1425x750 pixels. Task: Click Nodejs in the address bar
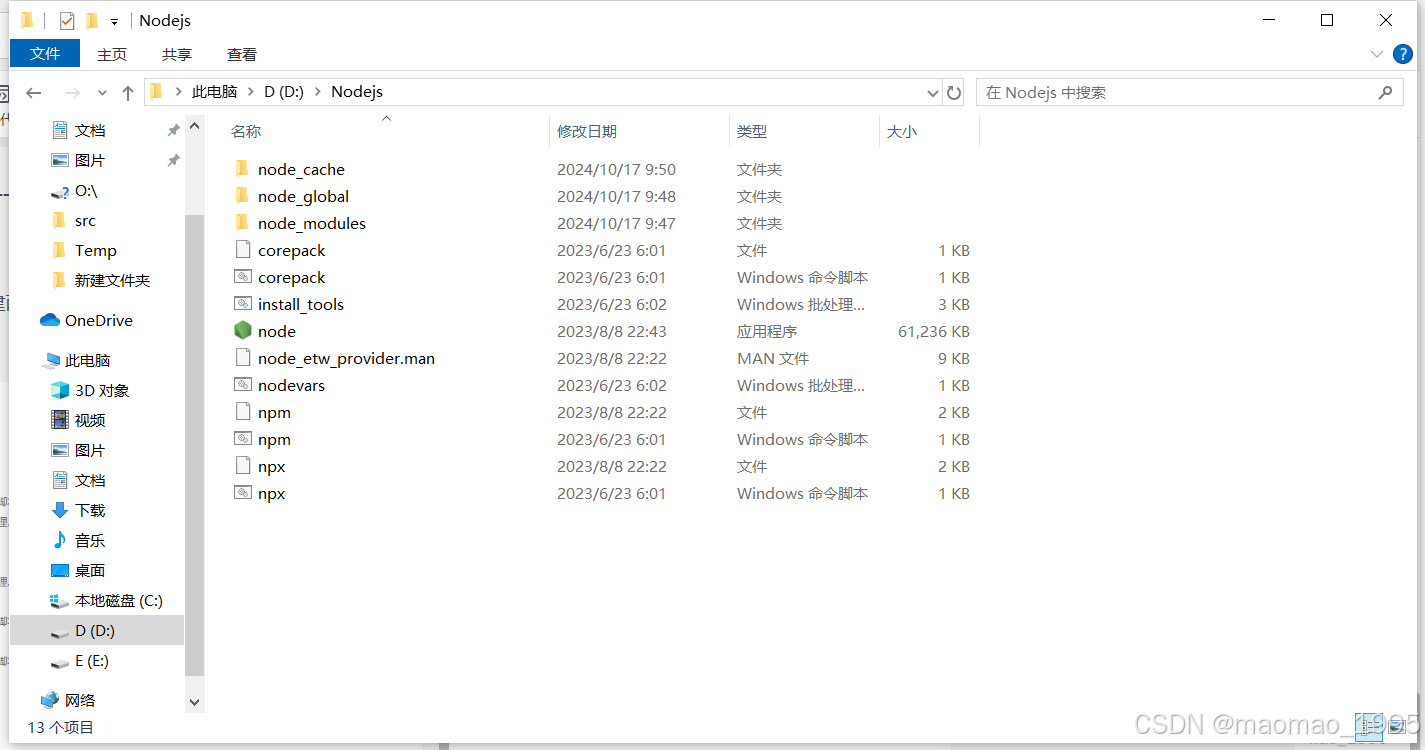tap(357, 92)
